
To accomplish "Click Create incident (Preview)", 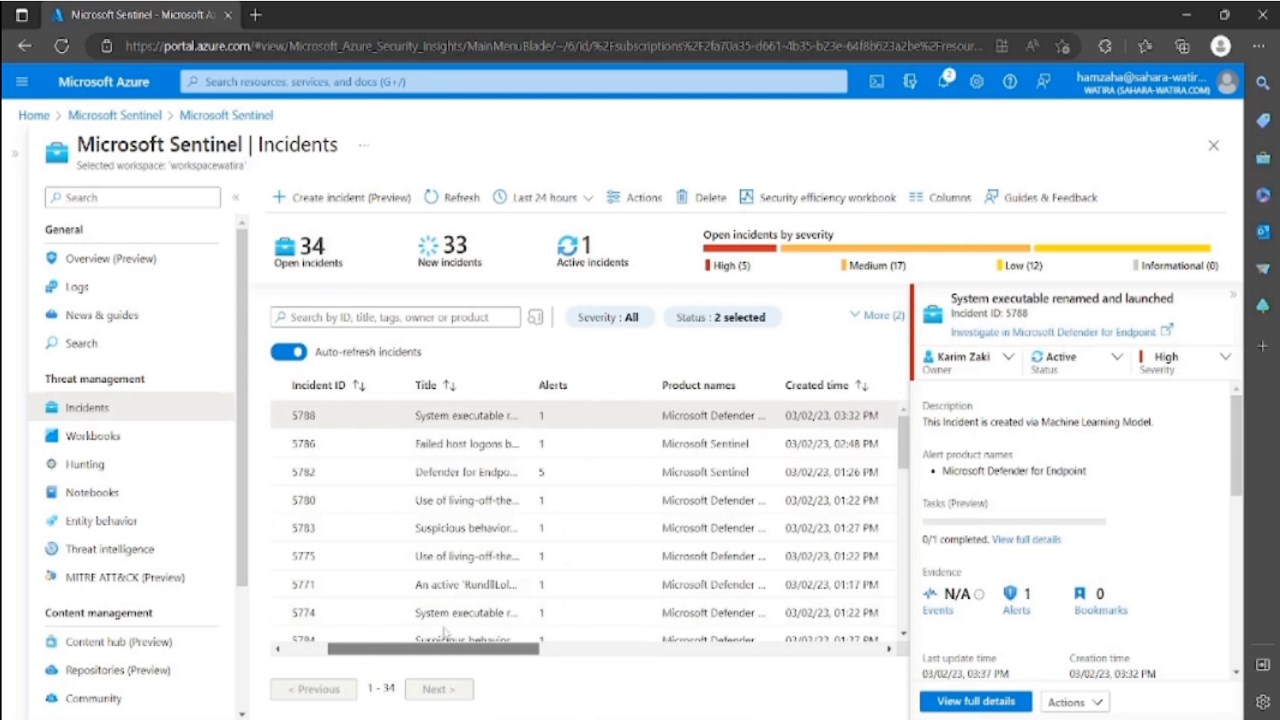I will [x=341, y=198].
